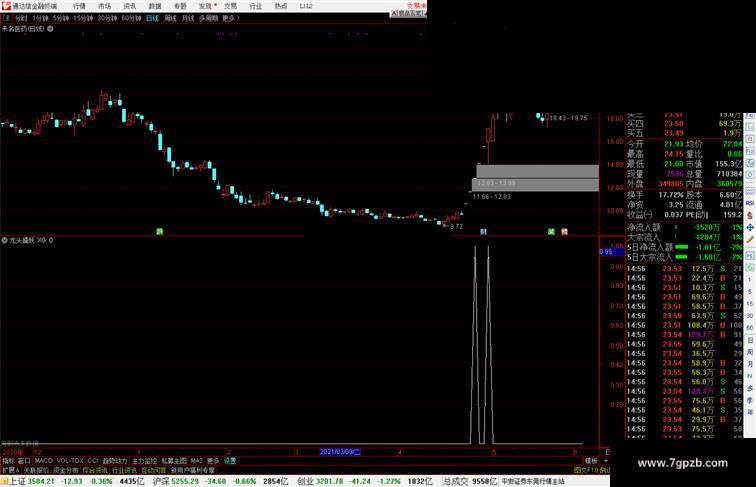Expand the 扩展 panel toggle
Viewport: 756px width, 487px height.
pos(11,470)
